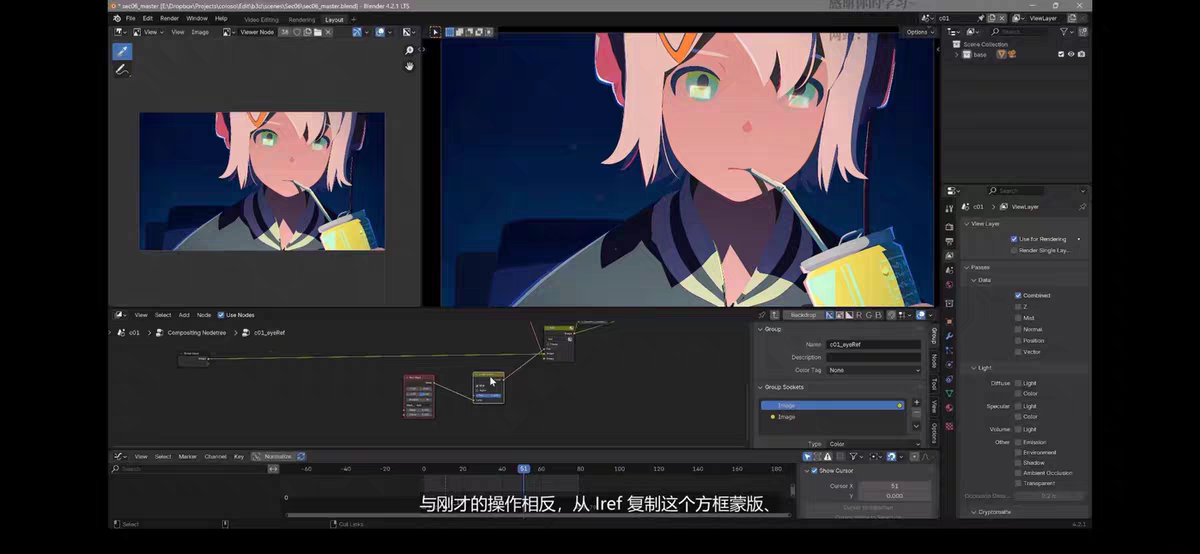The height and width of the screenshot is (554, 1200).
Task: Toggle Show Cursor checkbox
Action: coord(814,471)
